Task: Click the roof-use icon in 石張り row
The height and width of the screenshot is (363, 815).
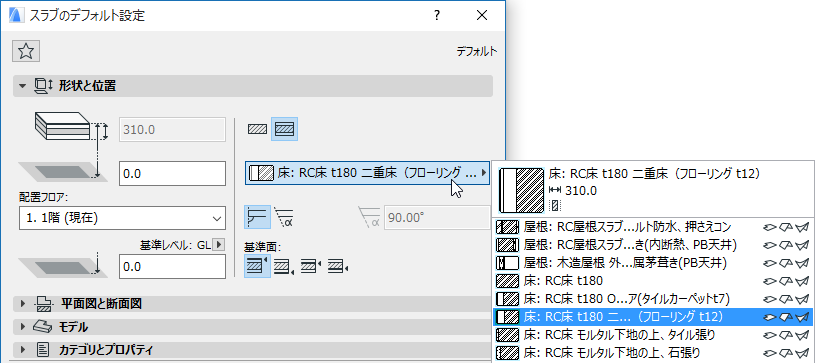Action: (x=803, y=352)
